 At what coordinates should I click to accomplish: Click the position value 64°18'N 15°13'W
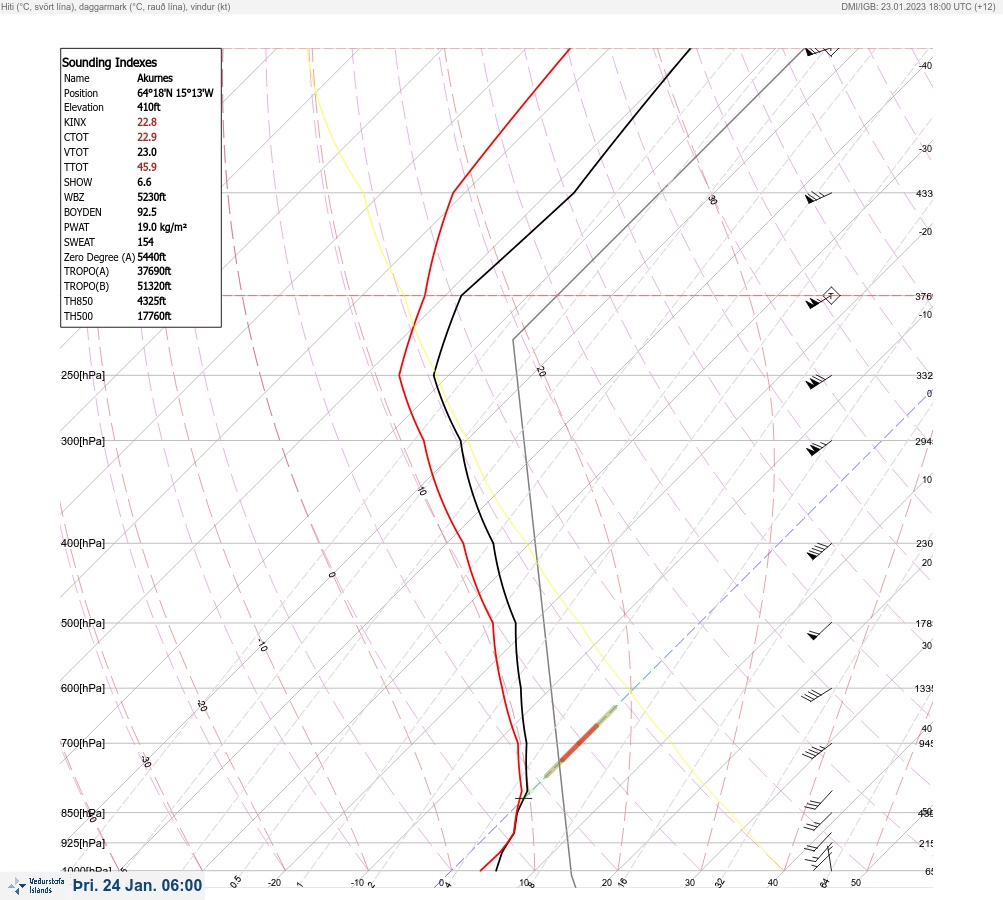[x=175, y=93]
